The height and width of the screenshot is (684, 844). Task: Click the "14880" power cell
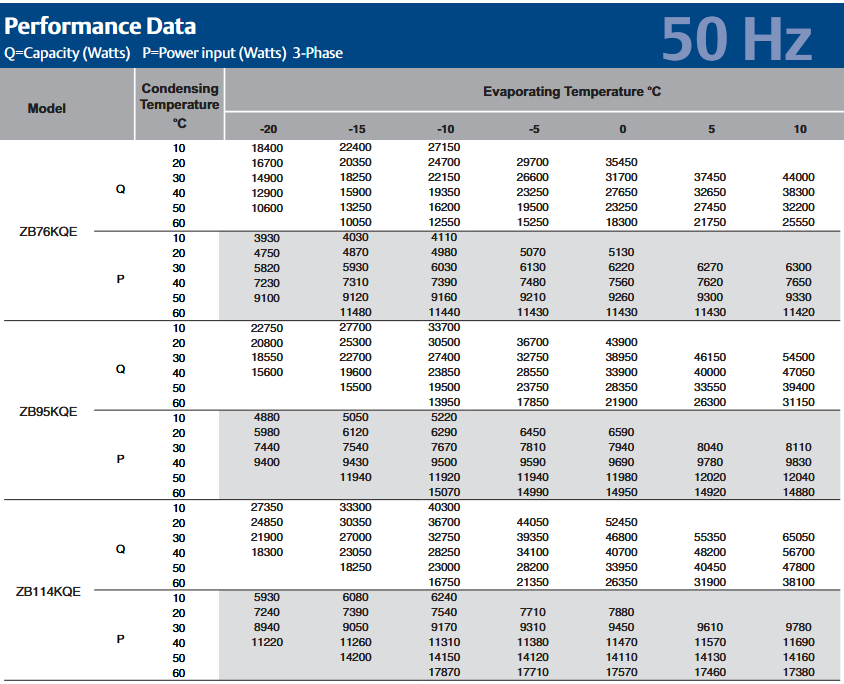tap(798, 492)
